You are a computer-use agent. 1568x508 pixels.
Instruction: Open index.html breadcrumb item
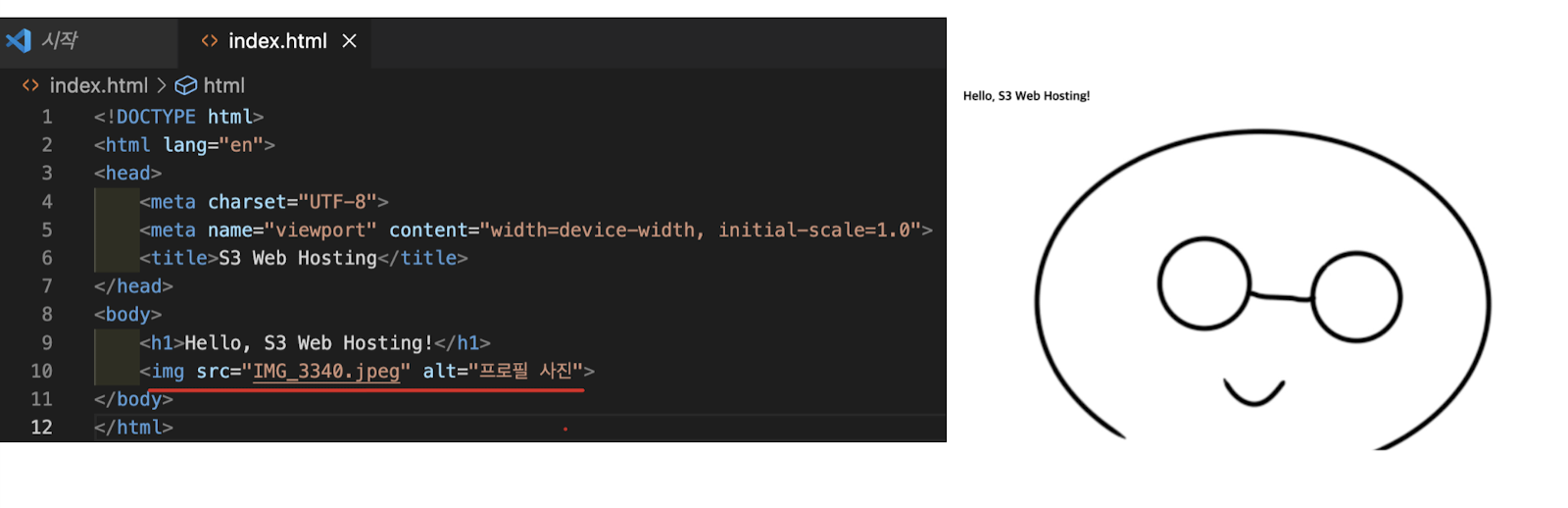(x=99, y=85)
